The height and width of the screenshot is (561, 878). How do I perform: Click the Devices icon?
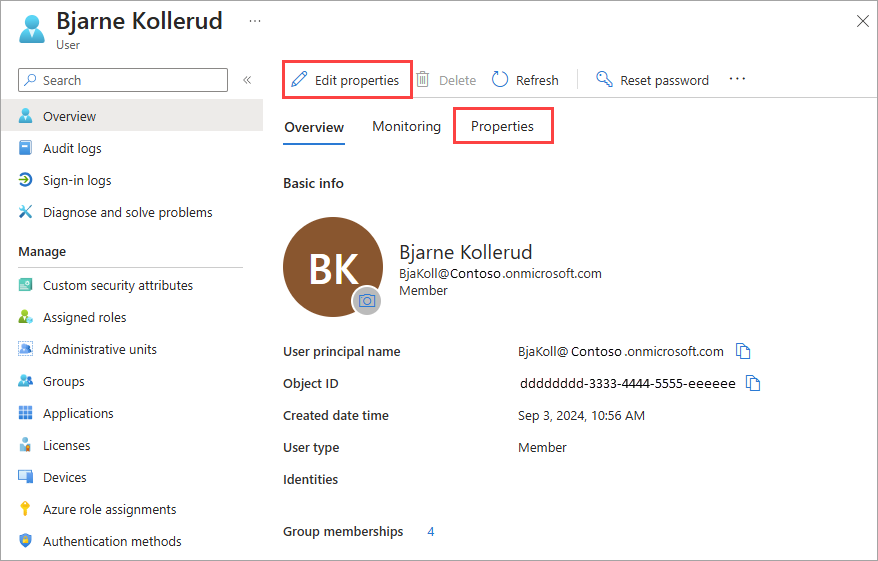[26, 476]
